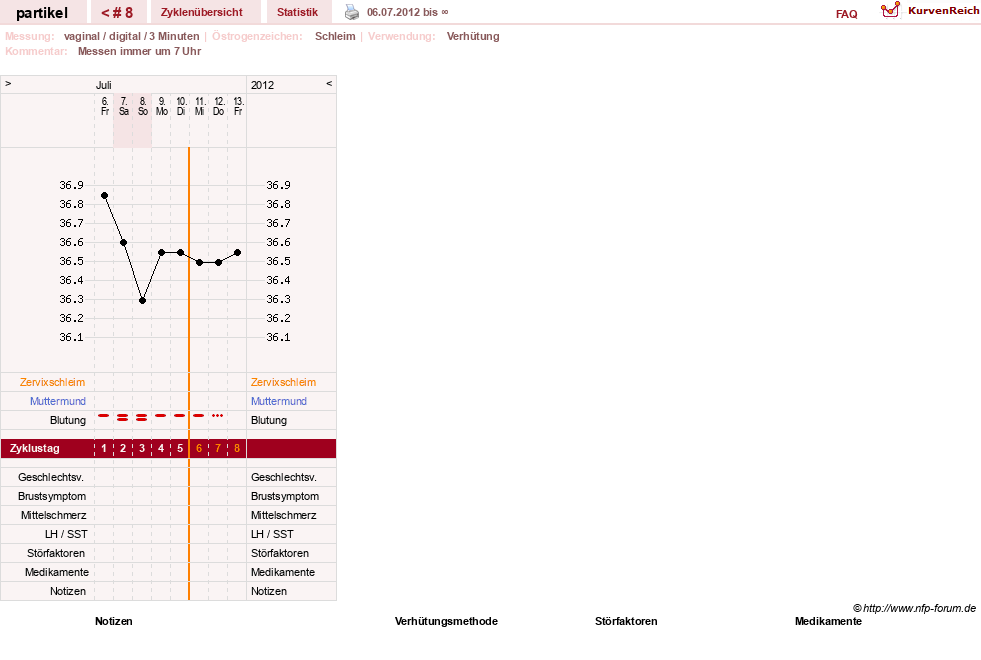Select the temperature point on 6. Fr
981x660 pixels.
pyautogui.click(x=104, y=196)
